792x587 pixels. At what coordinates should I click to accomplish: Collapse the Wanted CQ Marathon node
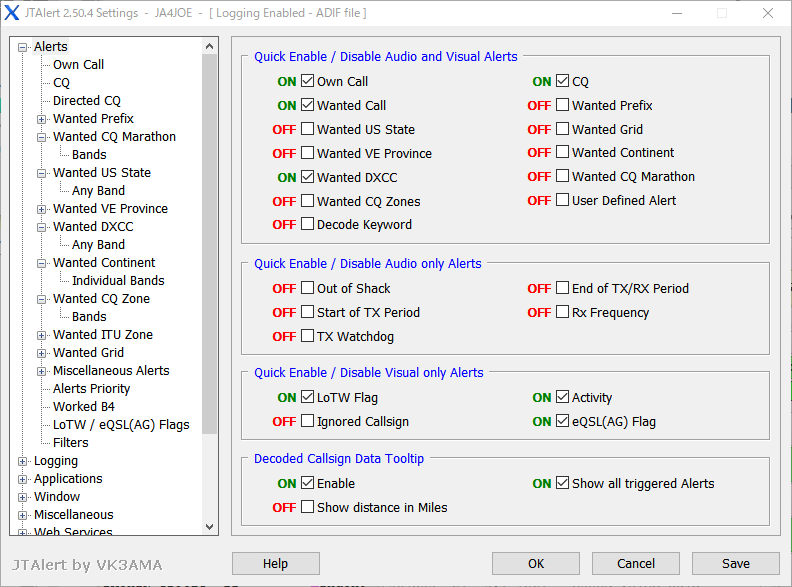41,137
